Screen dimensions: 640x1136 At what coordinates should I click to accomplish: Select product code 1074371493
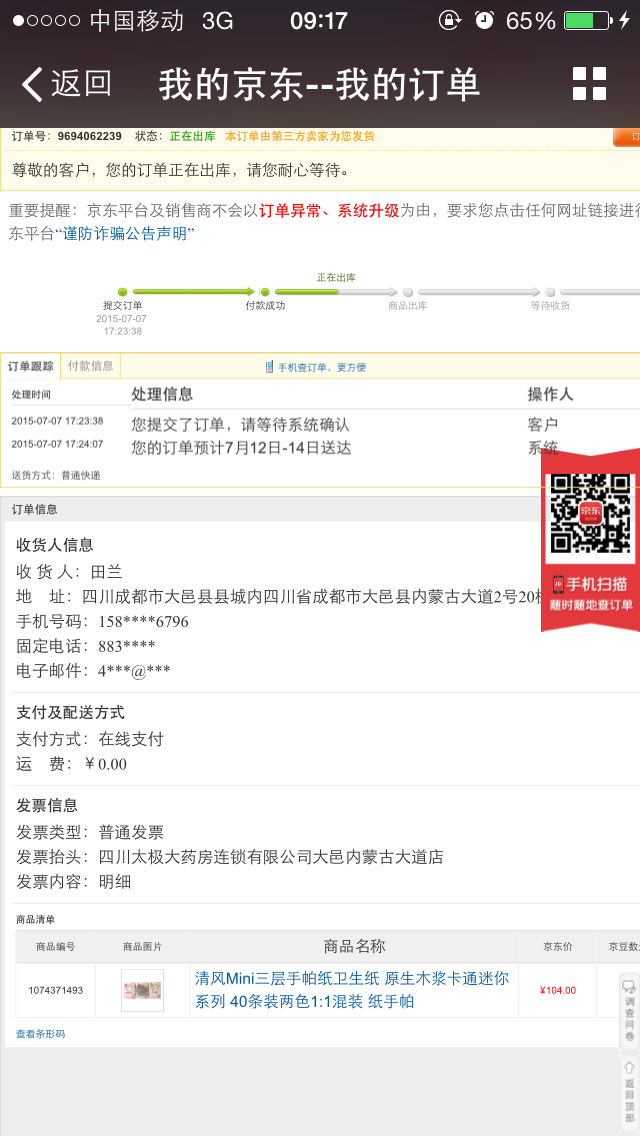56,990
